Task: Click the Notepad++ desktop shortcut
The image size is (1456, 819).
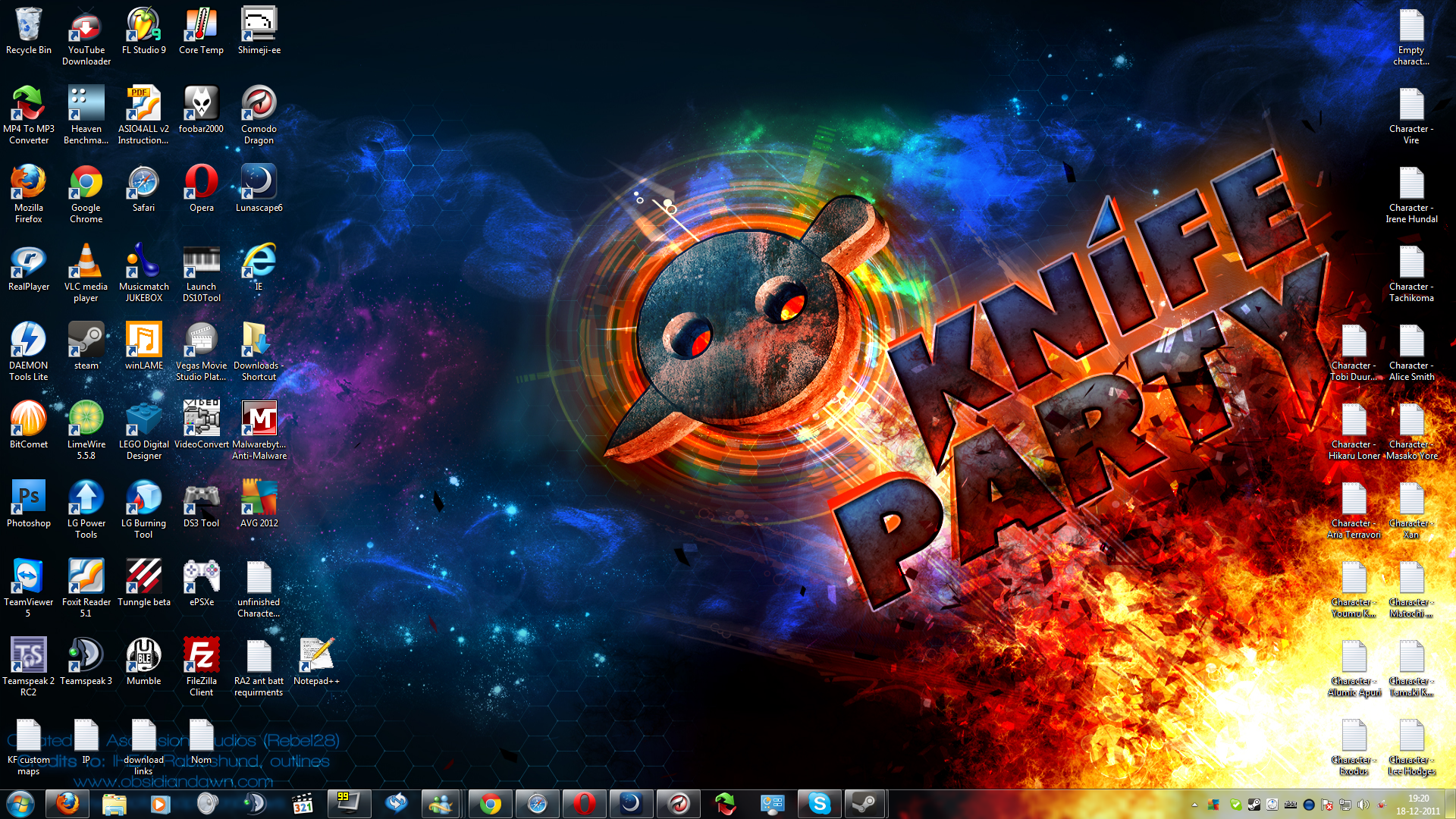Action: (x=317, y=663)
